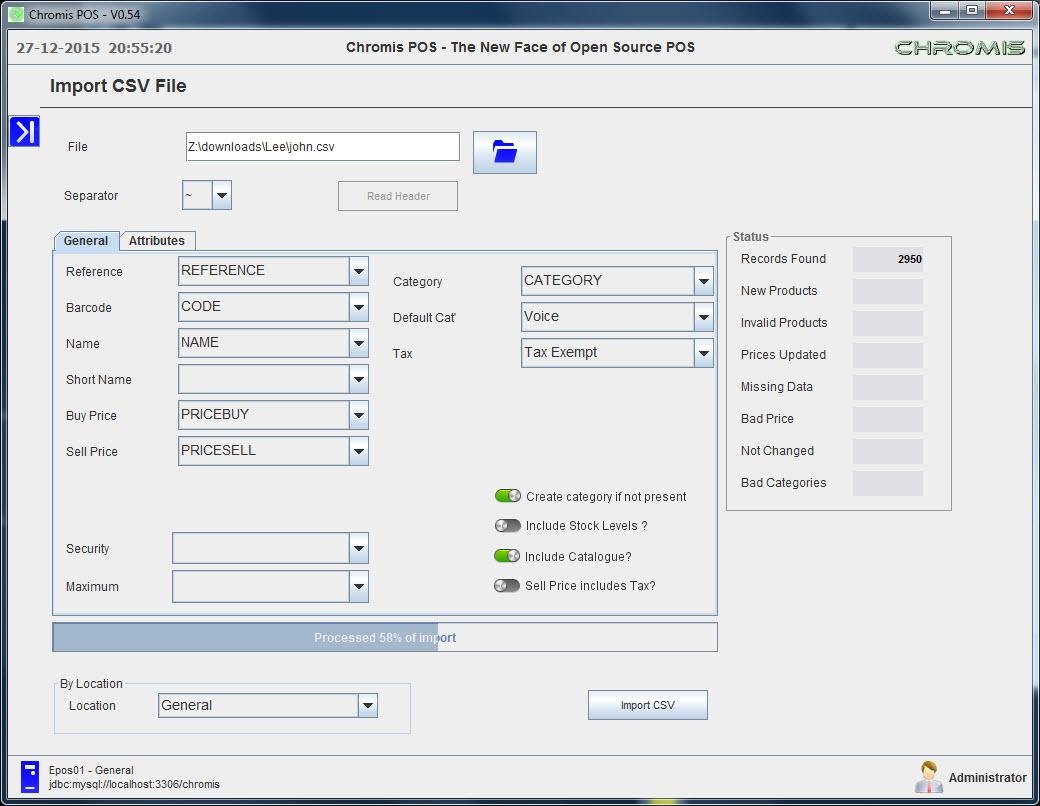This screenshot has width=1040, height=806.
Task: Close the Chromis POS window
Action: pyautogui.click(x=1009, y=11)
